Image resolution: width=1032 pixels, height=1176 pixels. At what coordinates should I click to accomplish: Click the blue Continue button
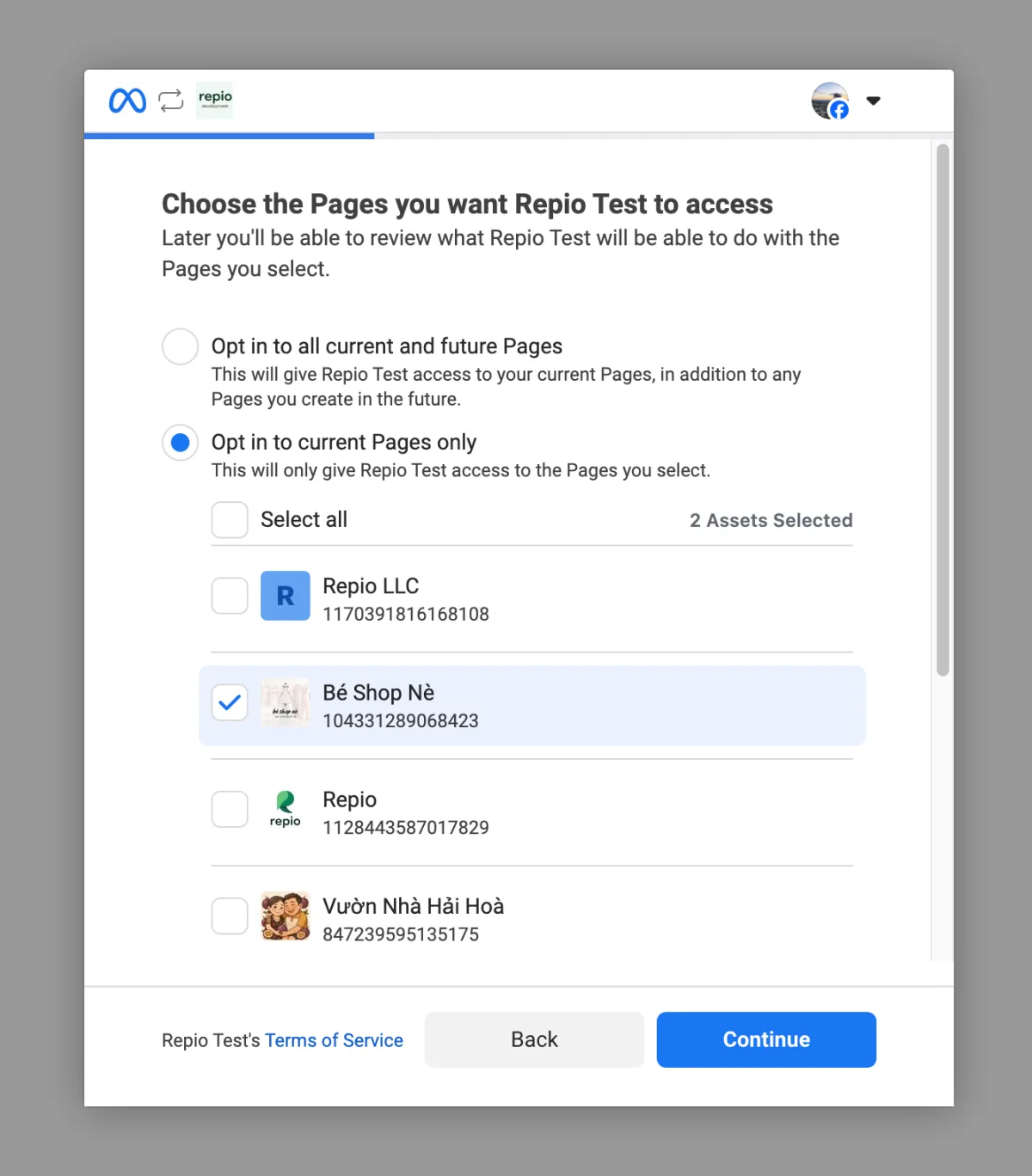(766, 1039)
